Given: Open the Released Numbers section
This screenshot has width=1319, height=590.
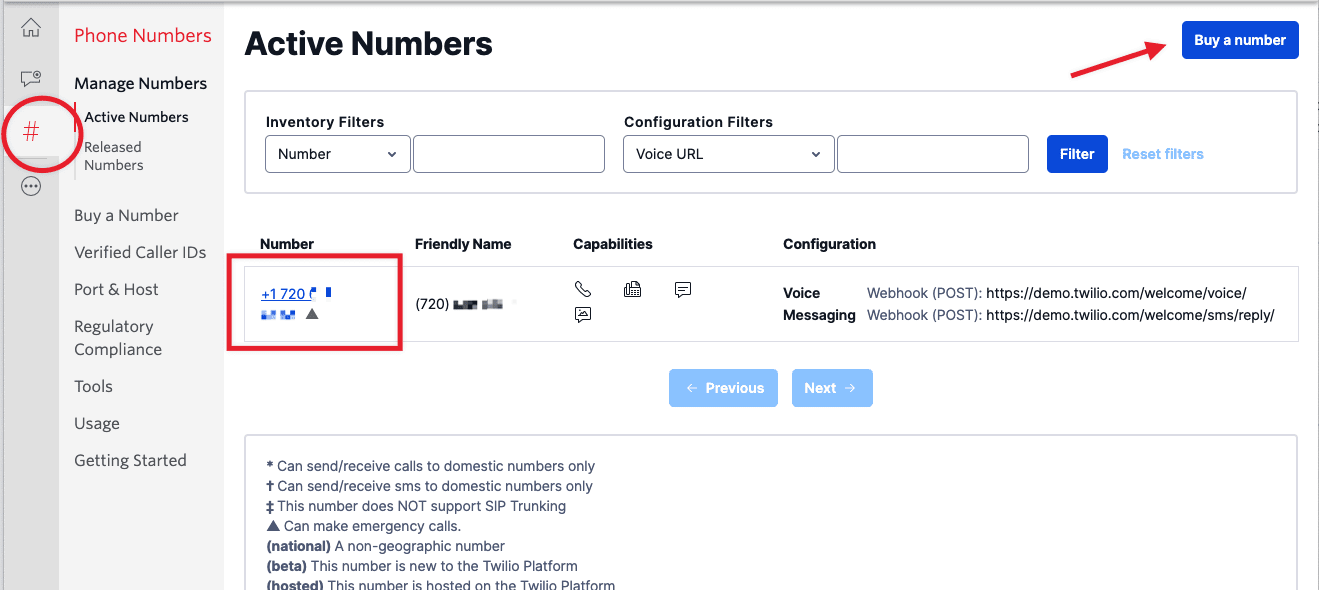Looking at the screenshot, I should coord(112,155).
